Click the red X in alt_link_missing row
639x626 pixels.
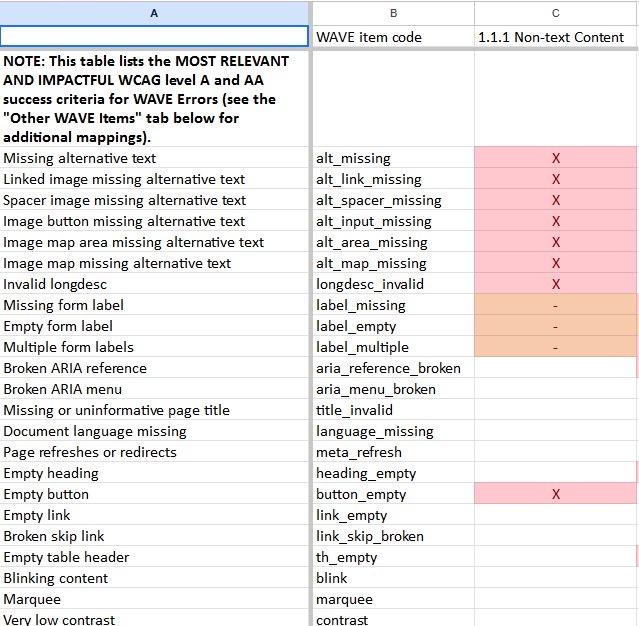pos(556,179)
